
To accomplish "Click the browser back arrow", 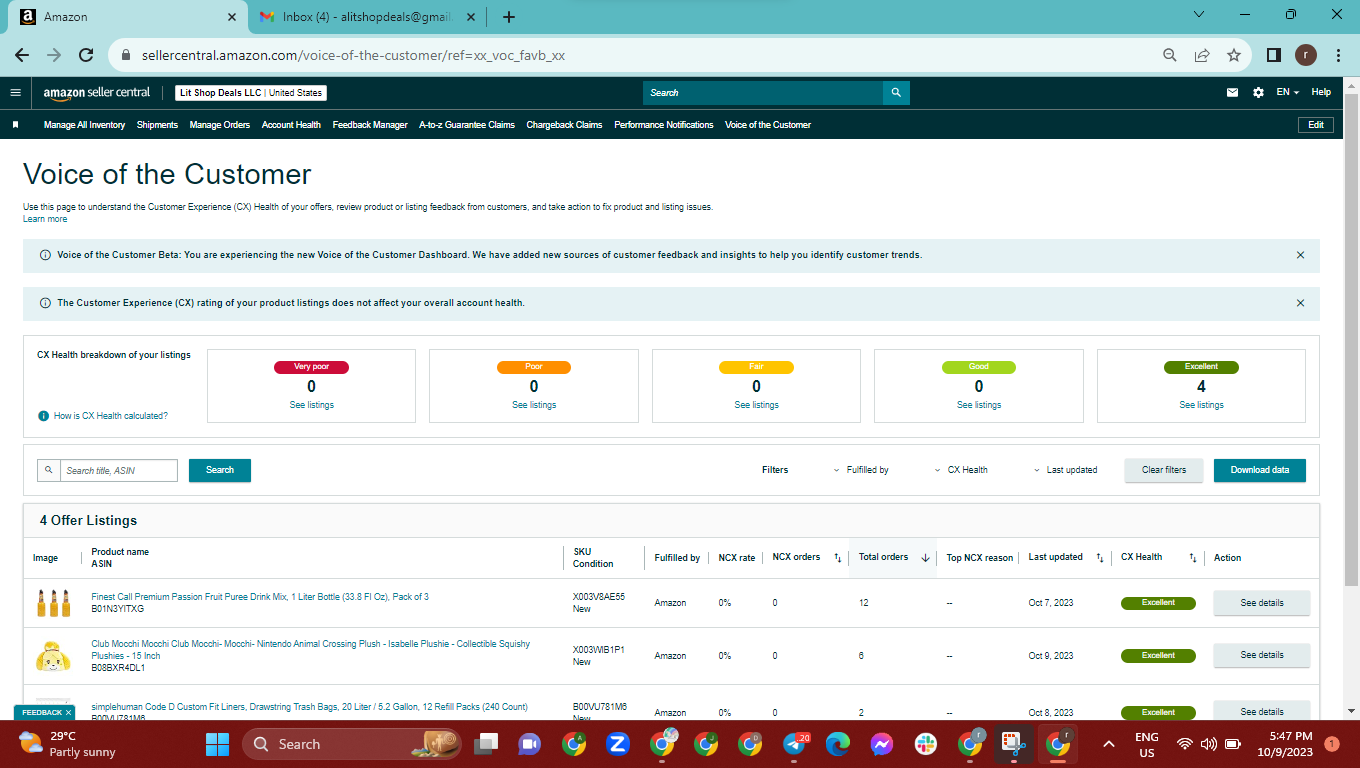I will point(22,55).
